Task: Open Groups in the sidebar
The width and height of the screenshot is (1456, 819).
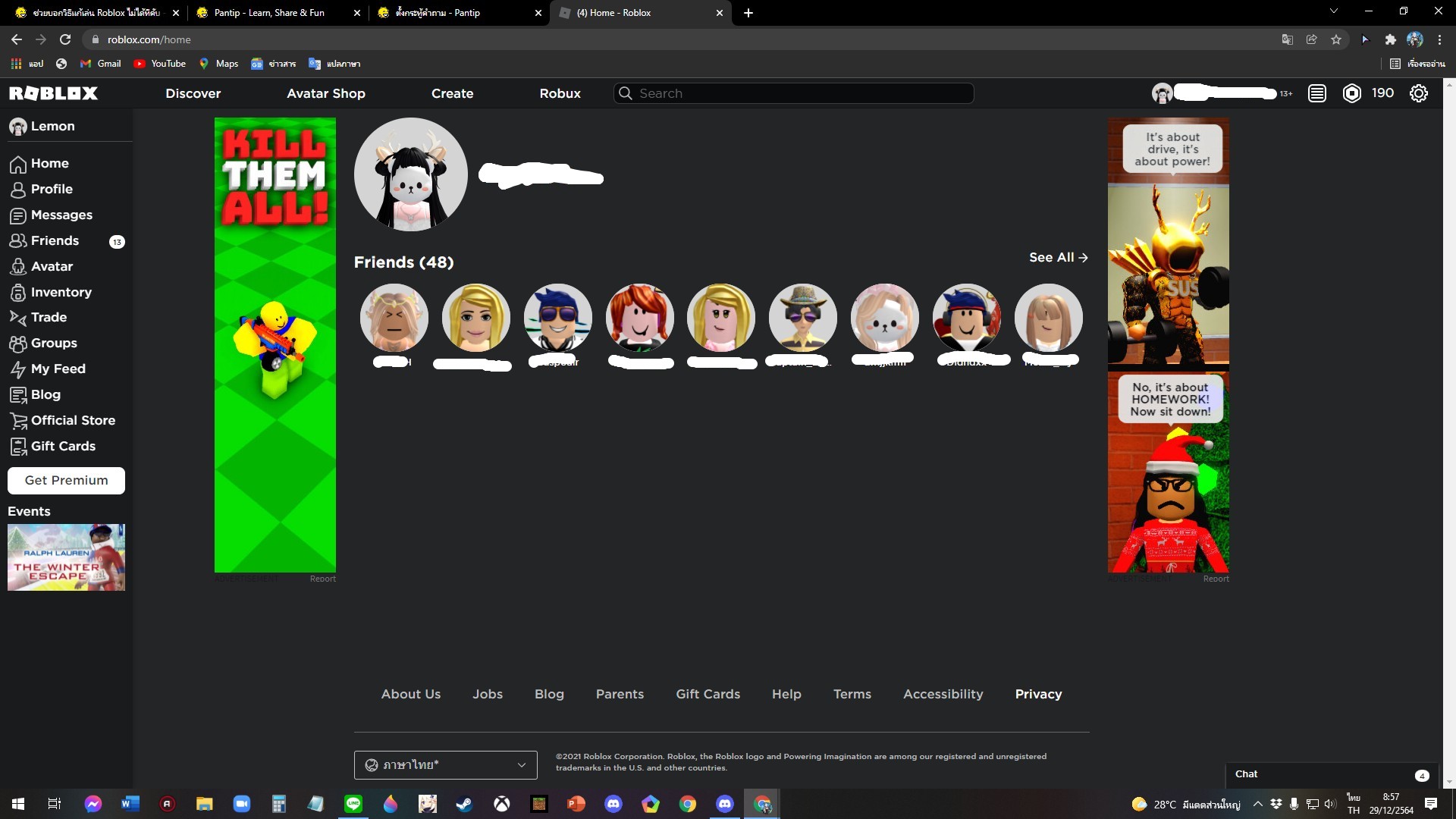Action: tap(43, 343)
